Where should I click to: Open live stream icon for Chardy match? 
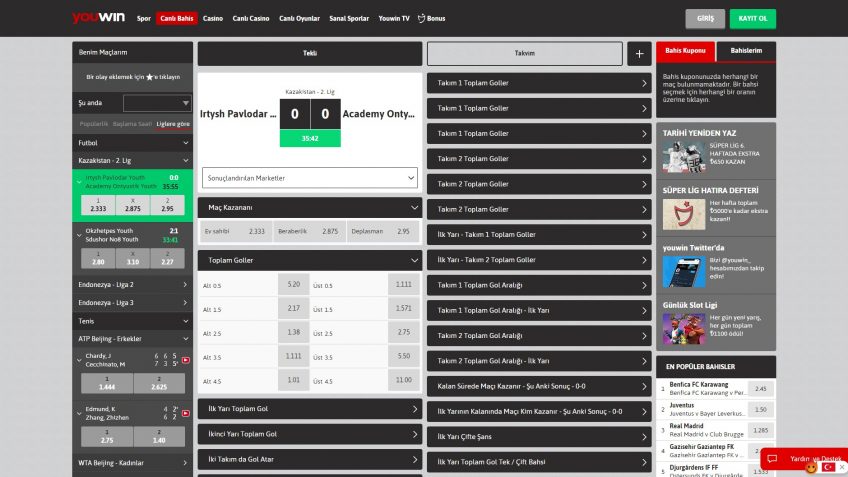coord(185,359)
